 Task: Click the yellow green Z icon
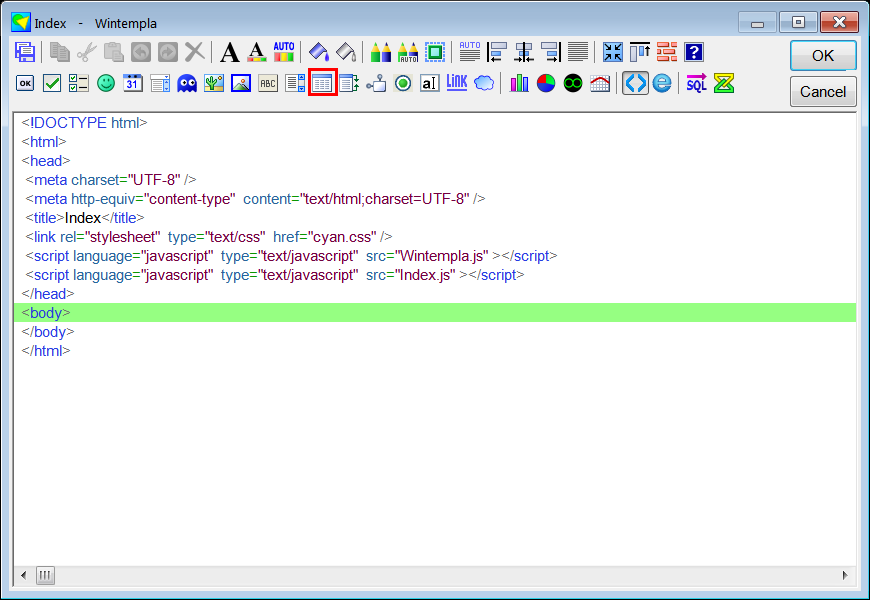coord(724,84)
